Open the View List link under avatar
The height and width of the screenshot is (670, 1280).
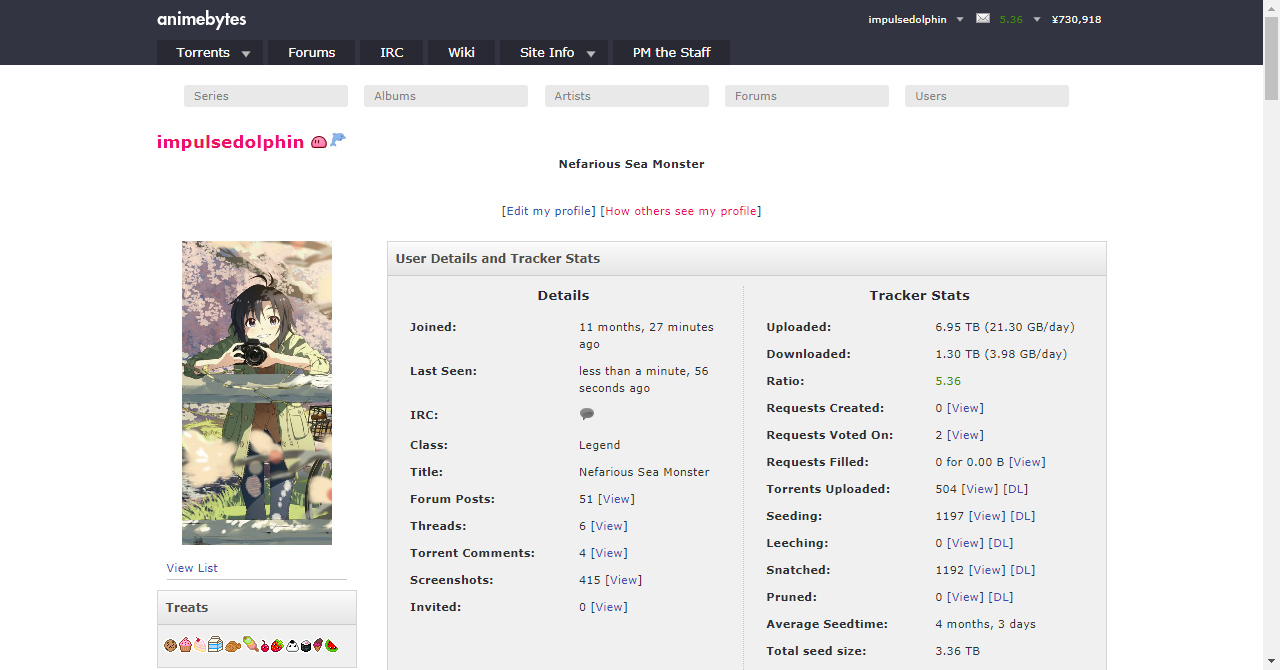click(192, 568)
